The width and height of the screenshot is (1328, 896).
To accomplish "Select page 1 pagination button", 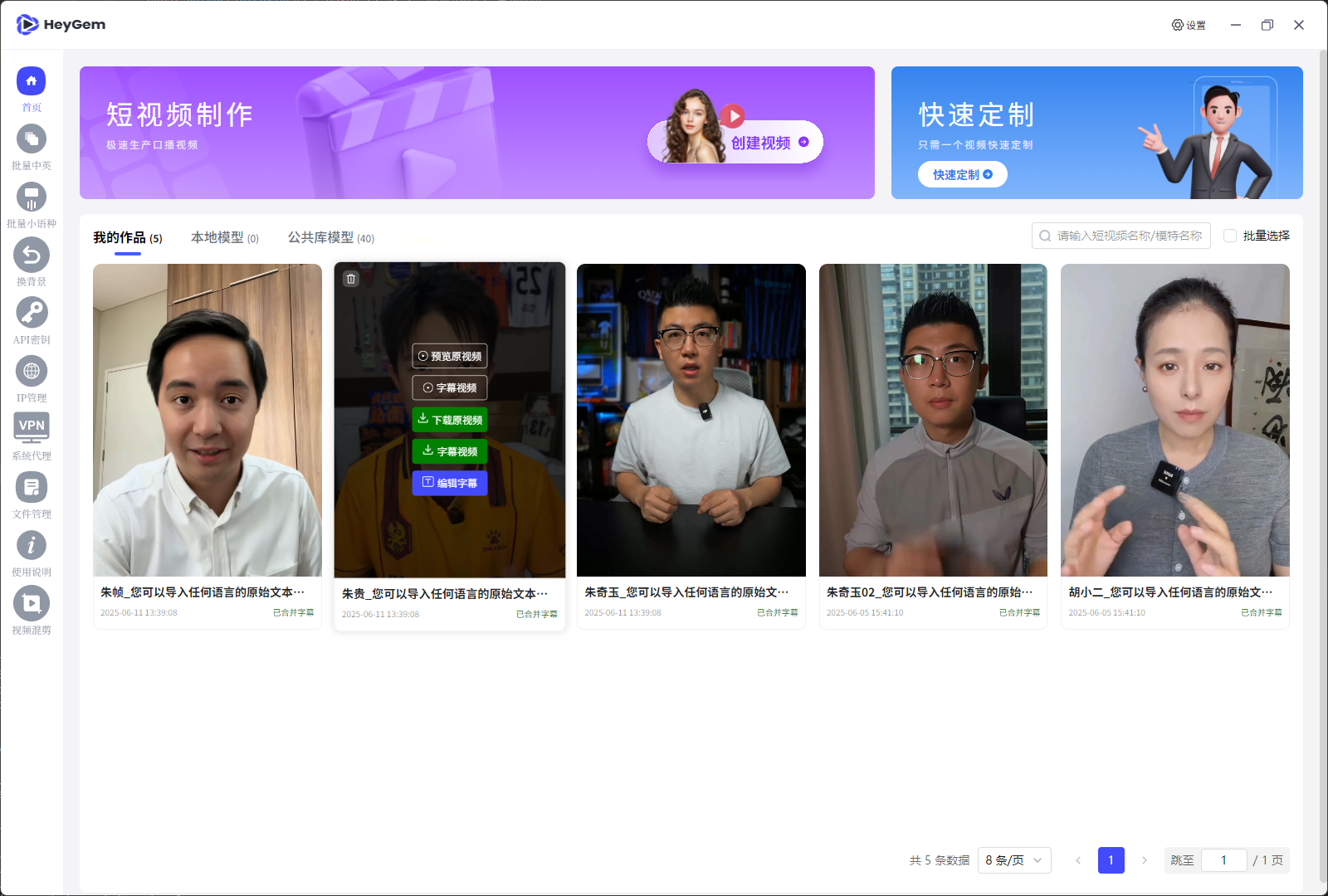I will point(1111,860).
